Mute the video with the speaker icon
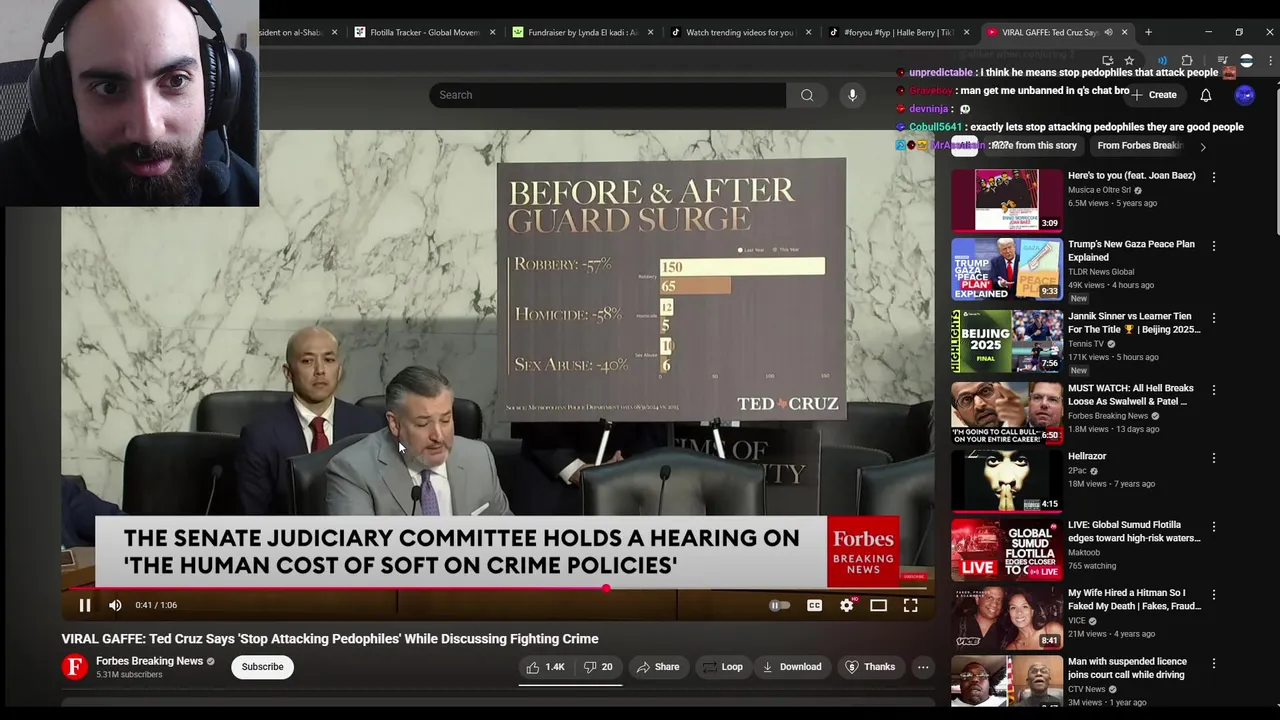The width and height of the screenshot is (1280, 720). (x=115, y=605)
